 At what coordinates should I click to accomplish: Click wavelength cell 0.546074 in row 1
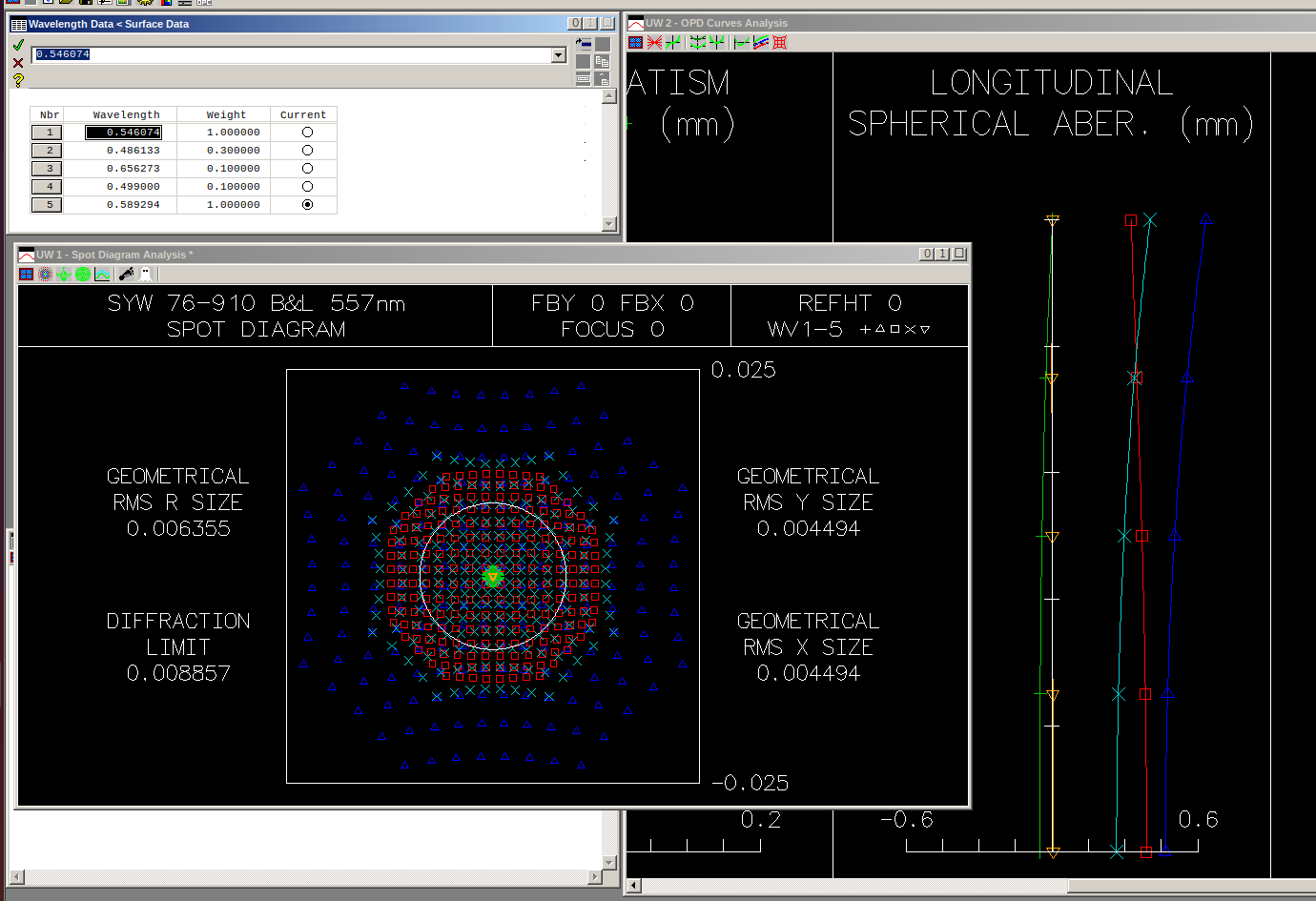pos(123,133)
